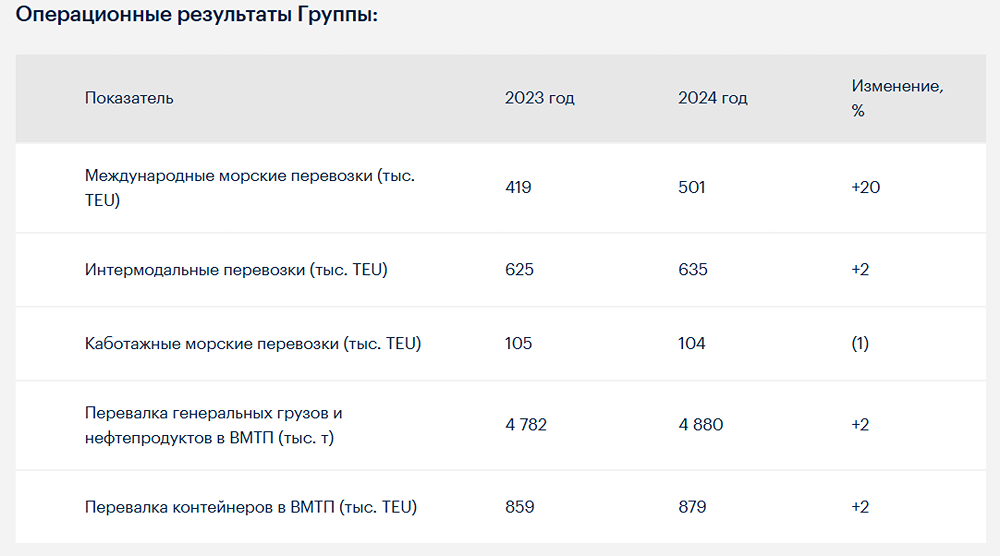Click the "Показатель" column header
Viewport: 1000px width, 556px height.
point(129,98)
